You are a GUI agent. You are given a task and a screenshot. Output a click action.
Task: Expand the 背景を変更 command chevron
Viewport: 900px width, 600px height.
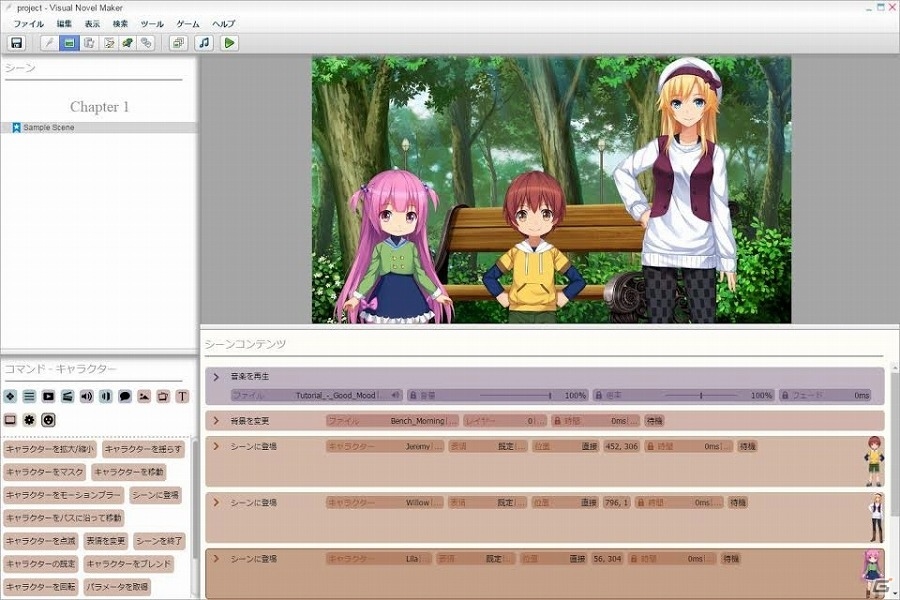[216, 421]
